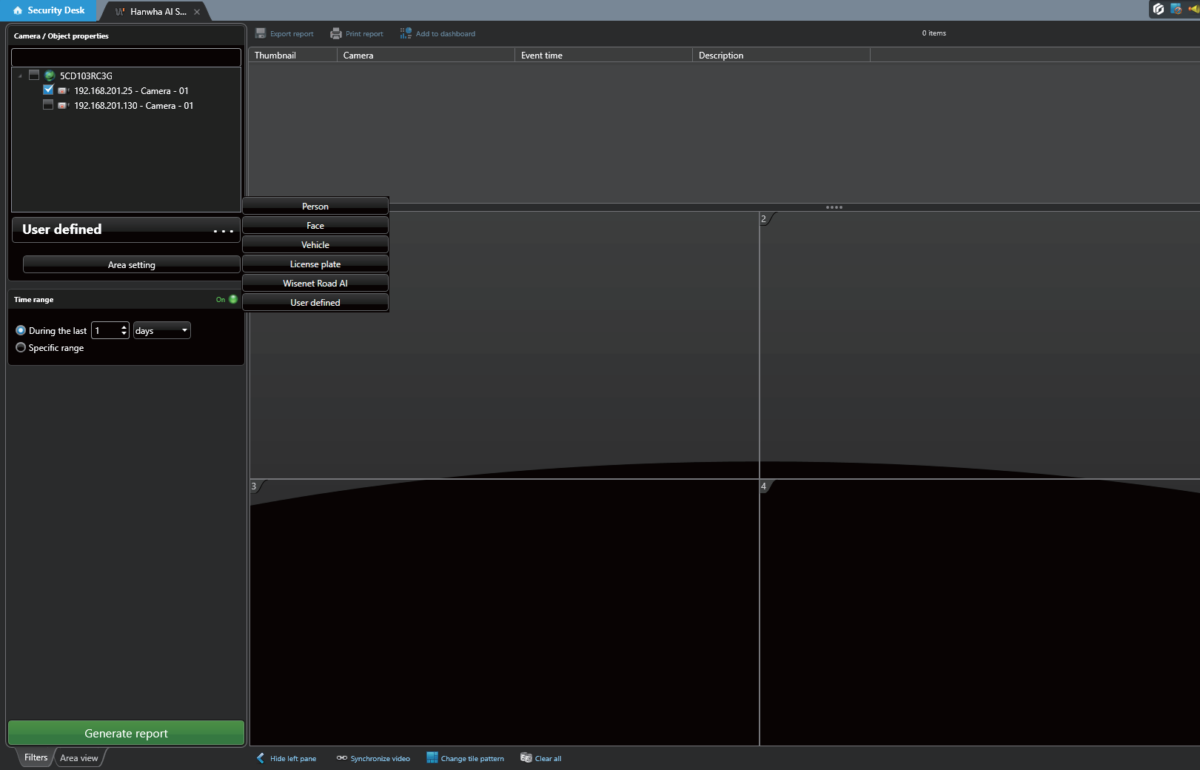Check the 192.168.201.130 - Camera - 01 checkbox
This screenshot has width=1200, height=770.
click(48, 105)
